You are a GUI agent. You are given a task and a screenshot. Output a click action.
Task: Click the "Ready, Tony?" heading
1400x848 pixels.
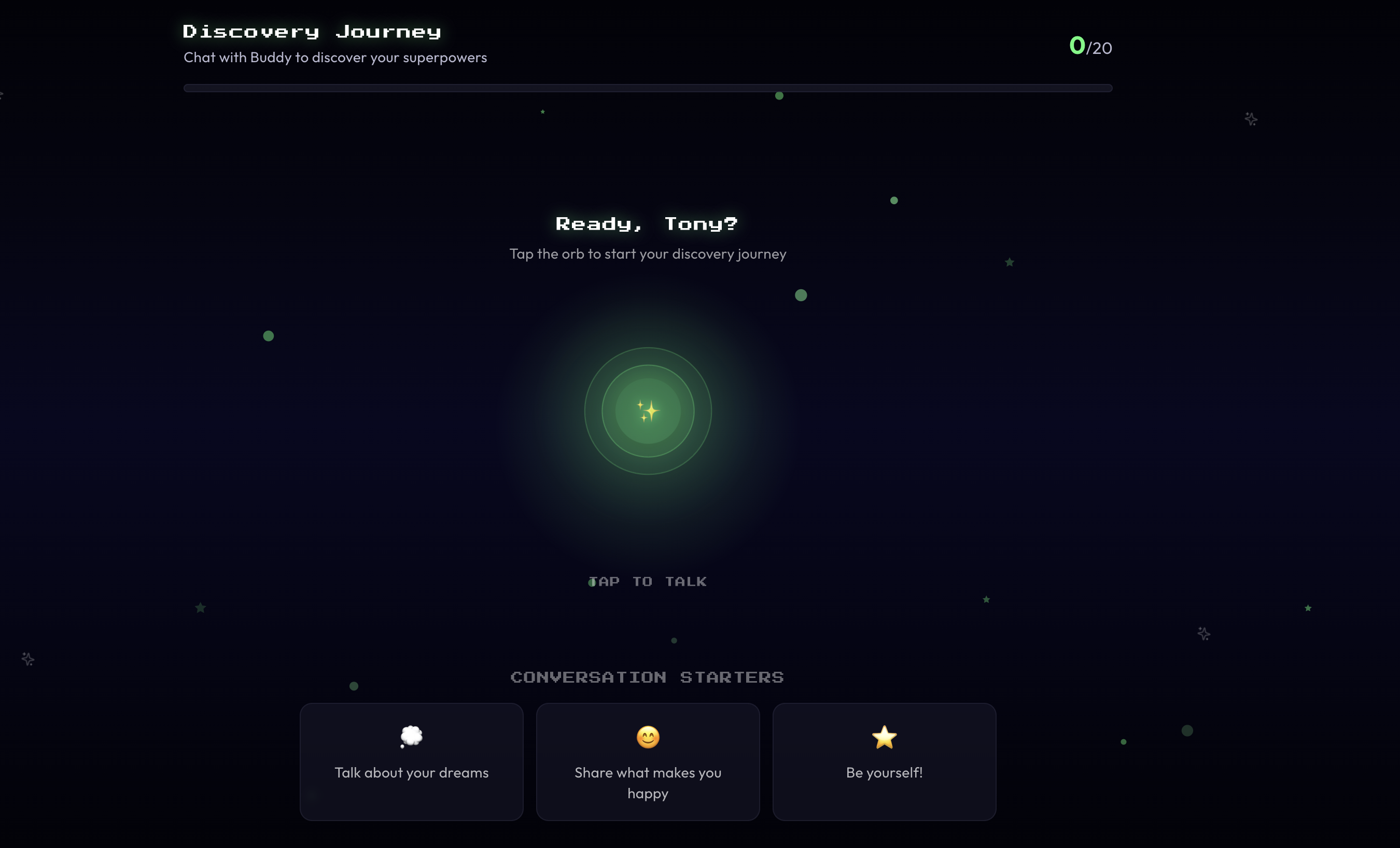tap(647, 224)
